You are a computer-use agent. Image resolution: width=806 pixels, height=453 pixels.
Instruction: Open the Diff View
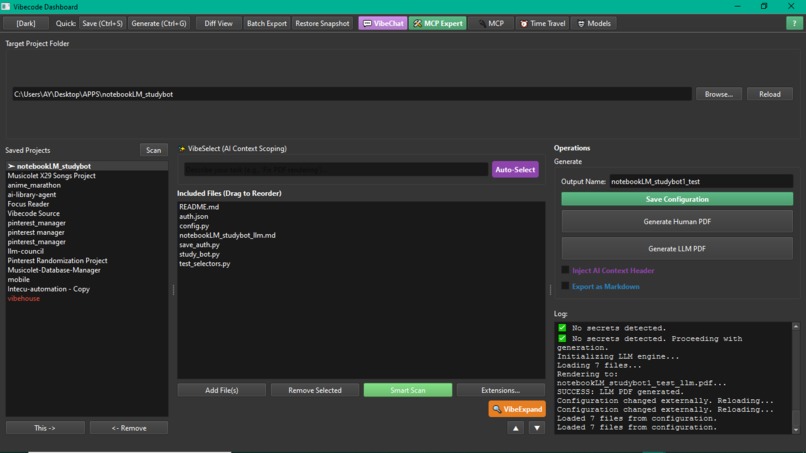click(218, 24)
